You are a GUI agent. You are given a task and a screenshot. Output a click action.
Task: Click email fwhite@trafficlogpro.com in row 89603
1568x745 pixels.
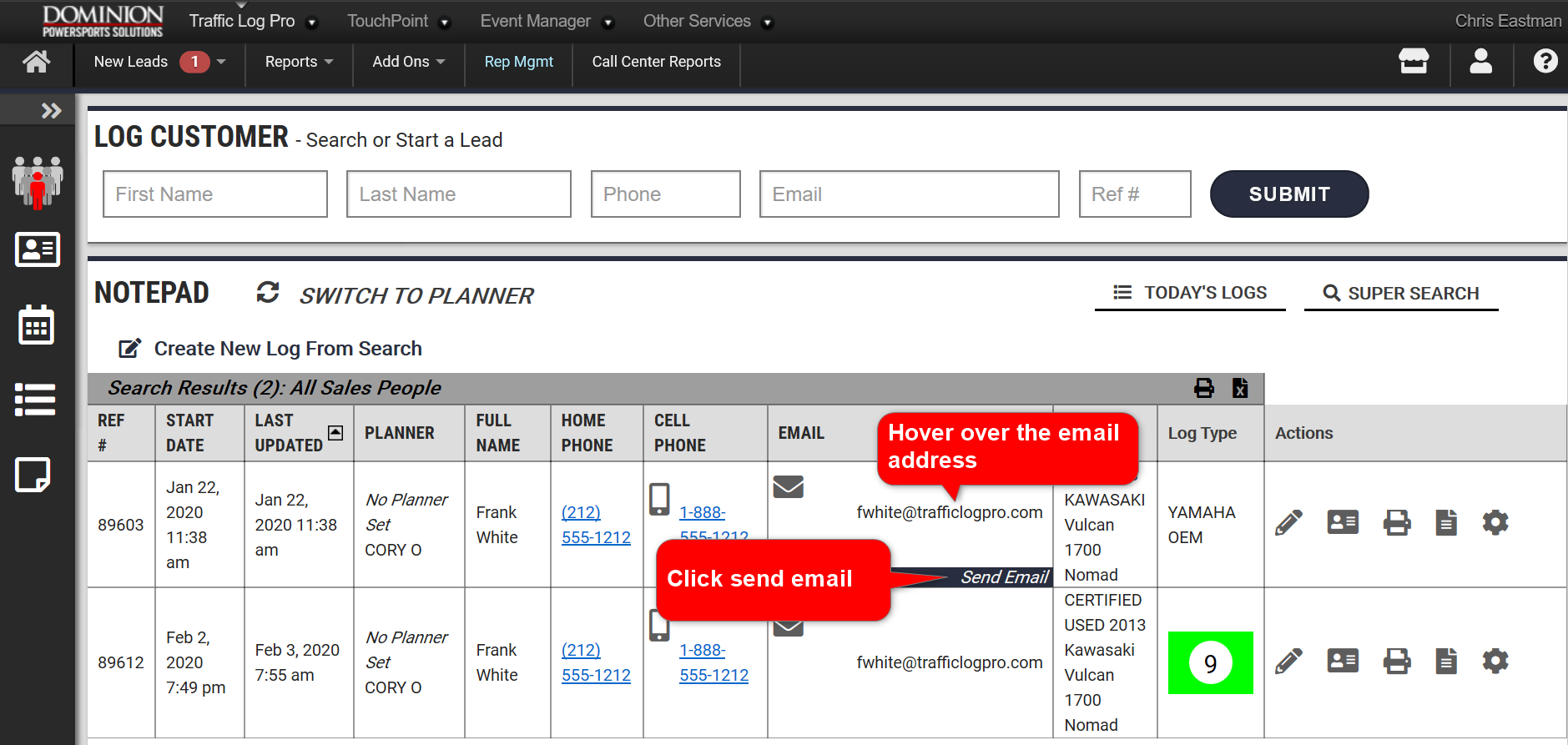point(950,512)
